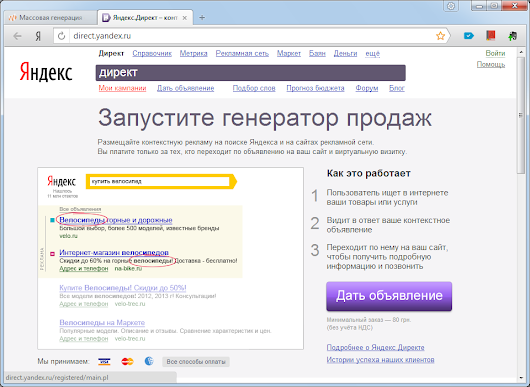Click the Запустите генератор продаж headline
The height and width of the screenshot is (387, 530).
265,118
